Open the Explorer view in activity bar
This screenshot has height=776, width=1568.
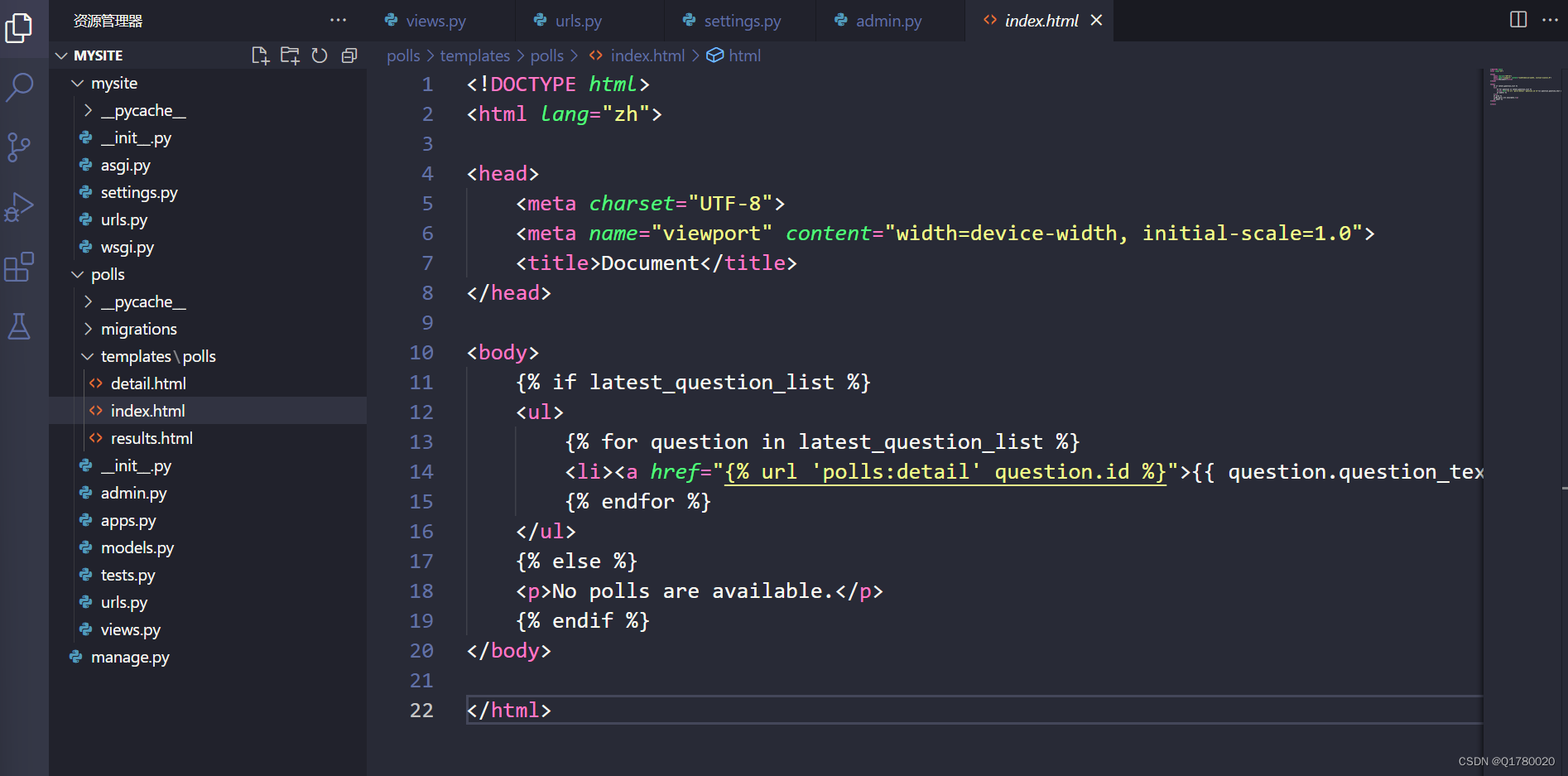tap(19, 27)
